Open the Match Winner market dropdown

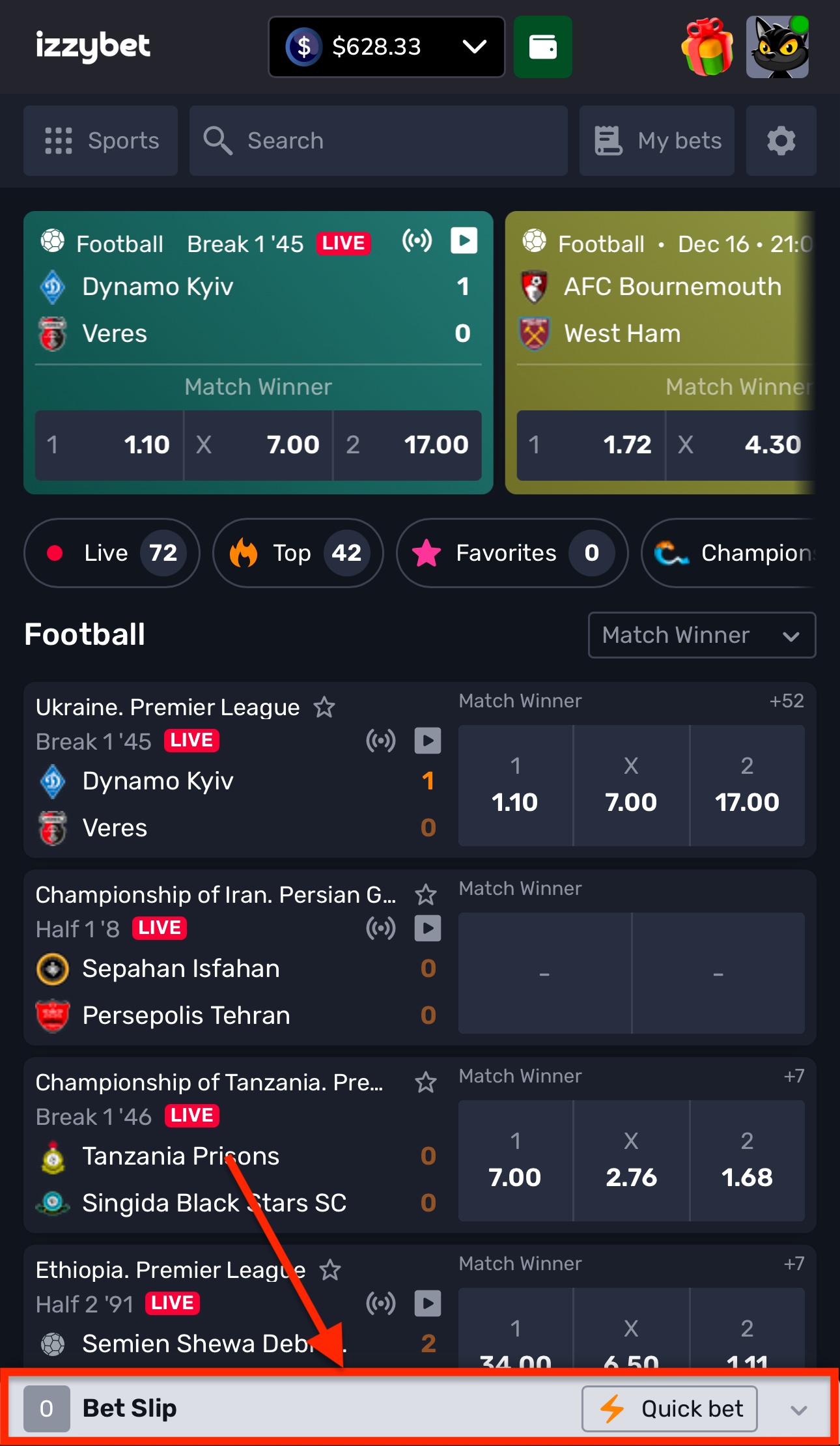701,635
